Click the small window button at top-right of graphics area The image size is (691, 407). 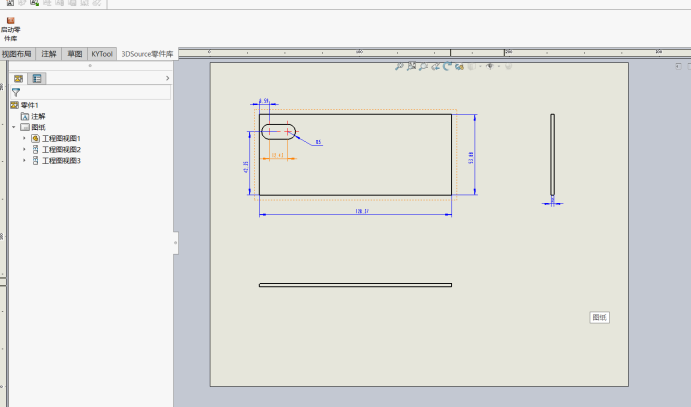[678, 67]
